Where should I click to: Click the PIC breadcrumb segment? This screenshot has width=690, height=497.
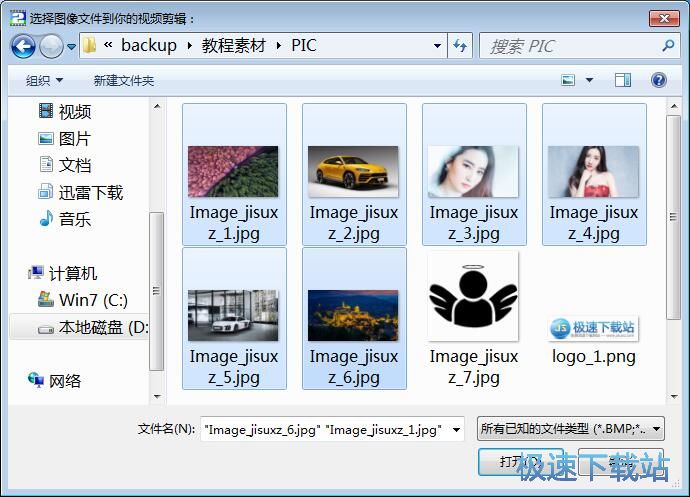pyautogui.click(x=304, y=45)
